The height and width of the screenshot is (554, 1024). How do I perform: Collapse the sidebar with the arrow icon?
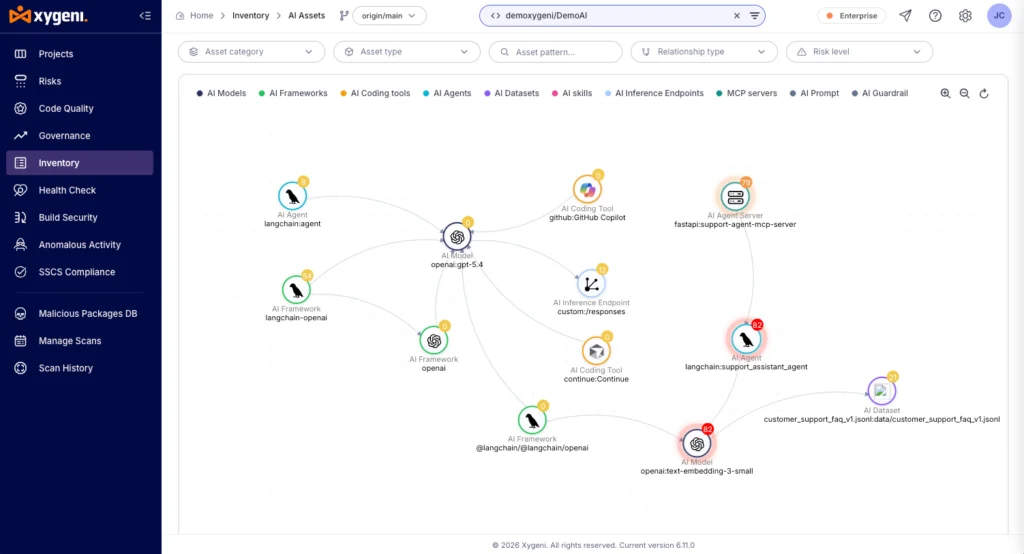click(145, 16)
